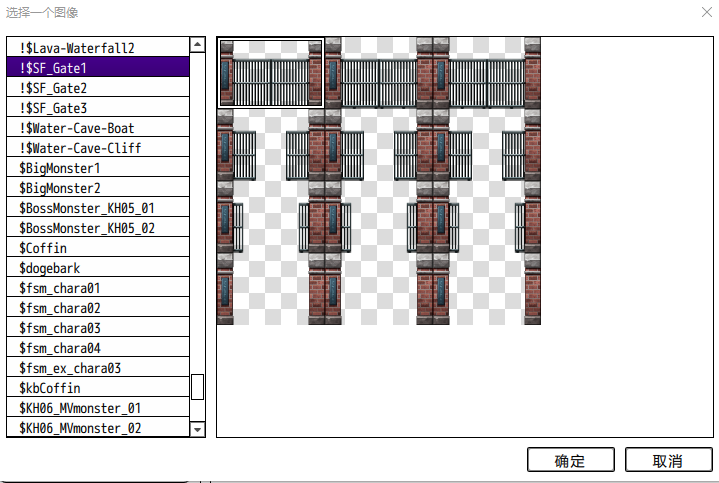
Task: Select half-open gate sprite, second row left
Action: pyautogui.click(x=271, y=145)
